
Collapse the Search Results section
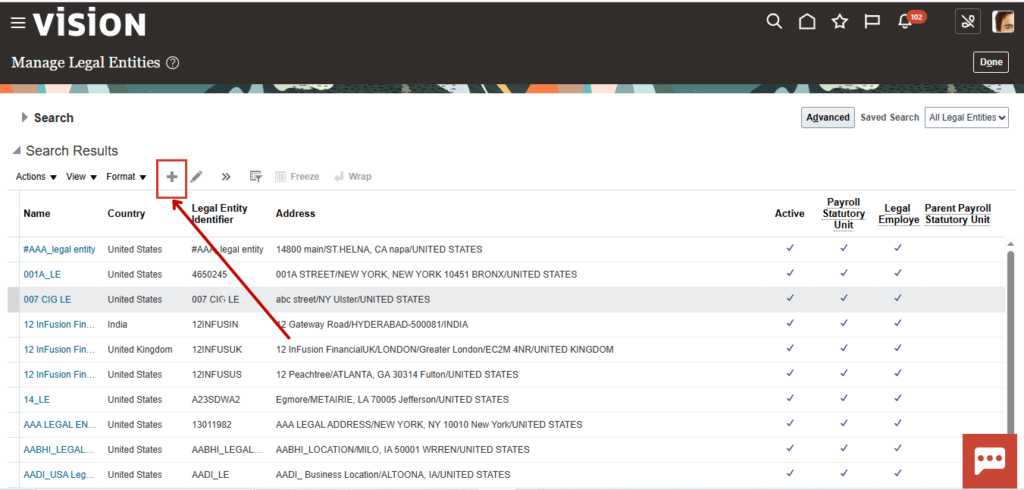[x=16, y=152]
